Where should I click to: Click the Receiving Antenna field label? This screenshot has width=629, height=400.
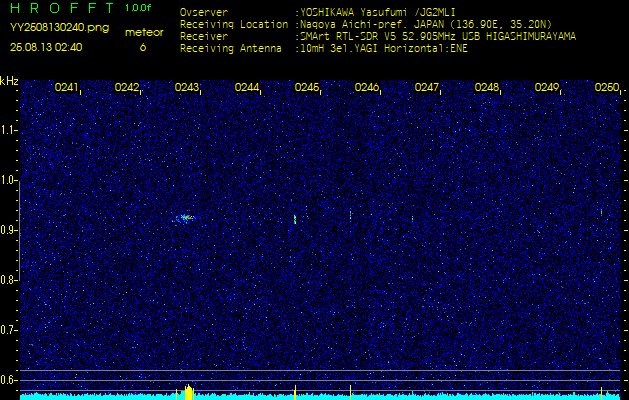pos(231,49)
